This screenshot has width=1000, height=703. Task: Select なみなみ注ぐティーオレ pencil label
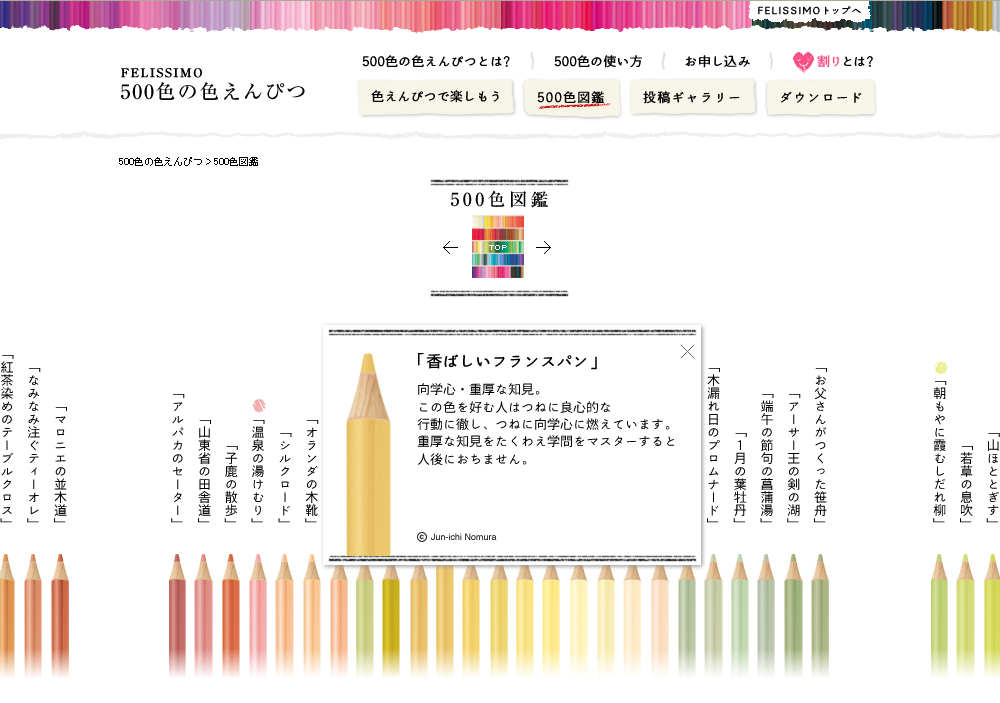point(34,445)
